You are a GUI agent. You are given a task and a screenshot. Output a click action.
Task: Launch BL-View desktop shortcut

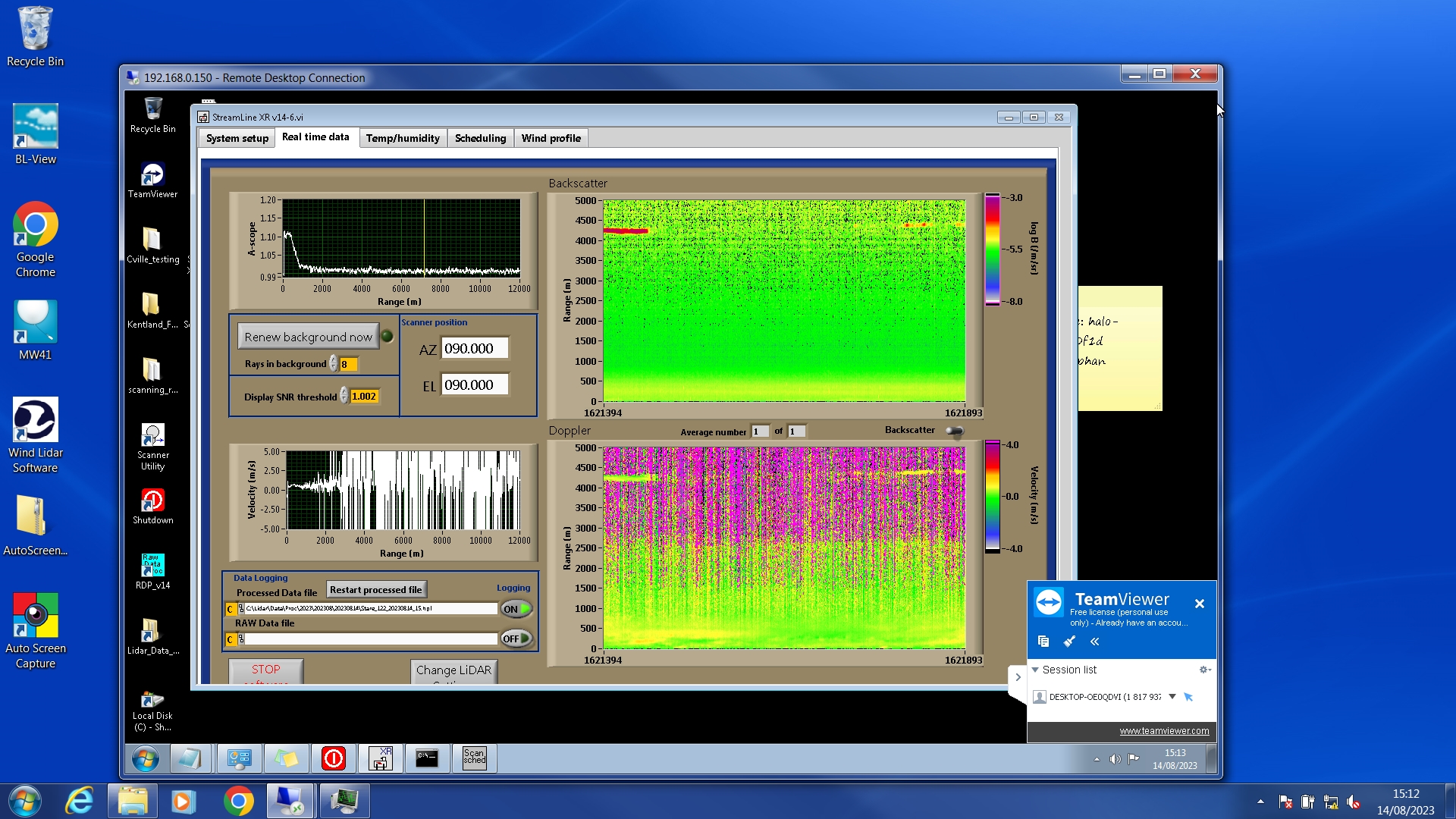[x=35, y=127]
